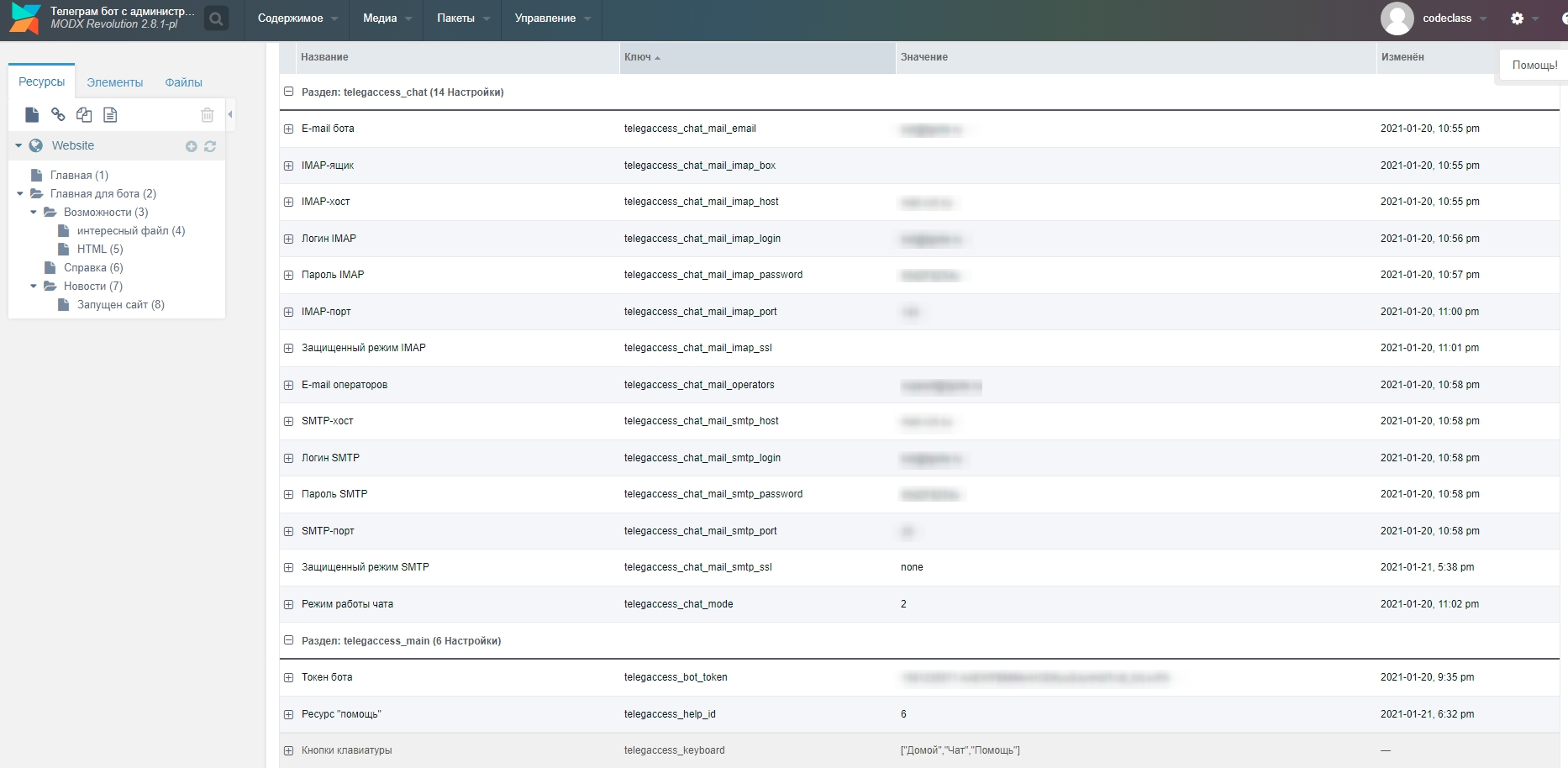Click the codeclass user avatar

point(1397,18)
